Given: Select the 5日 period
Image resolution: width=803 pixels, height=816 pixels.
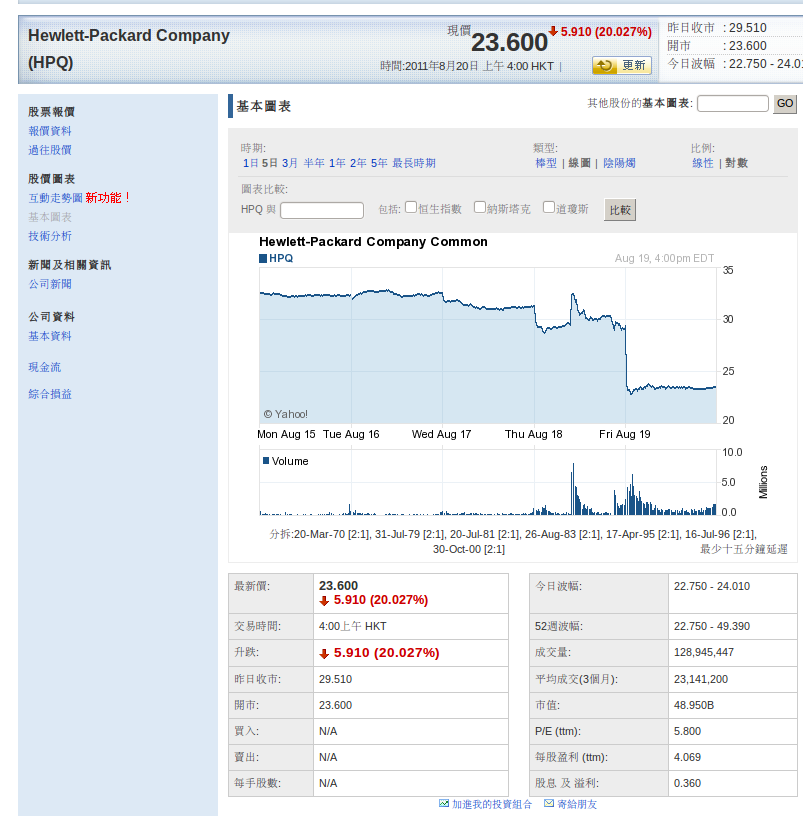Looking at the screenshot, I should coord(270,163).
